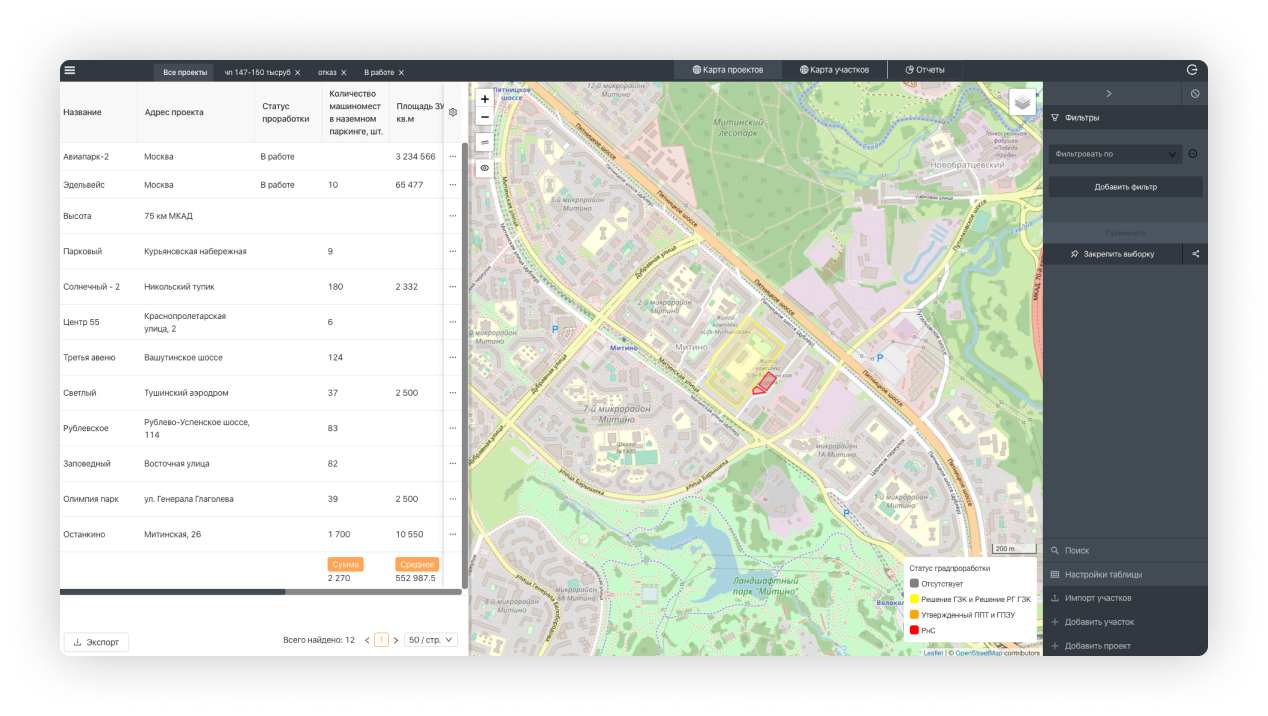Close the 'В работе' tab
This screenshot has width=1268, height=716.
(x=402, y=73)
